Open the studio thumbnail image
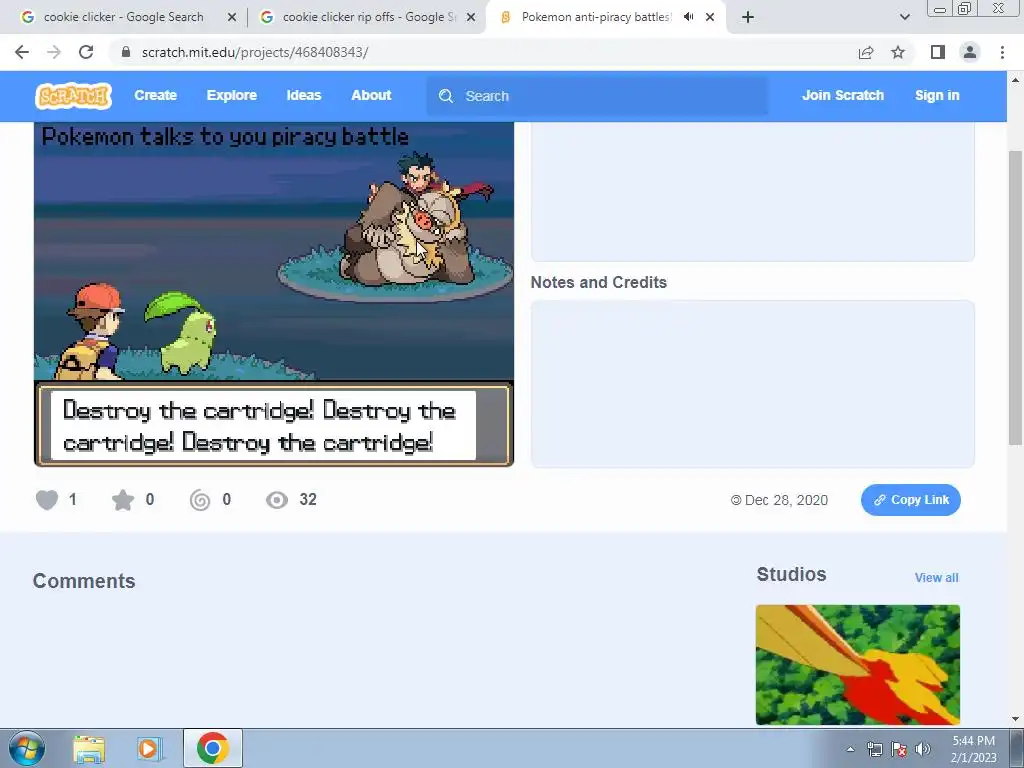 pyautogui.click(x=857, y=664)
